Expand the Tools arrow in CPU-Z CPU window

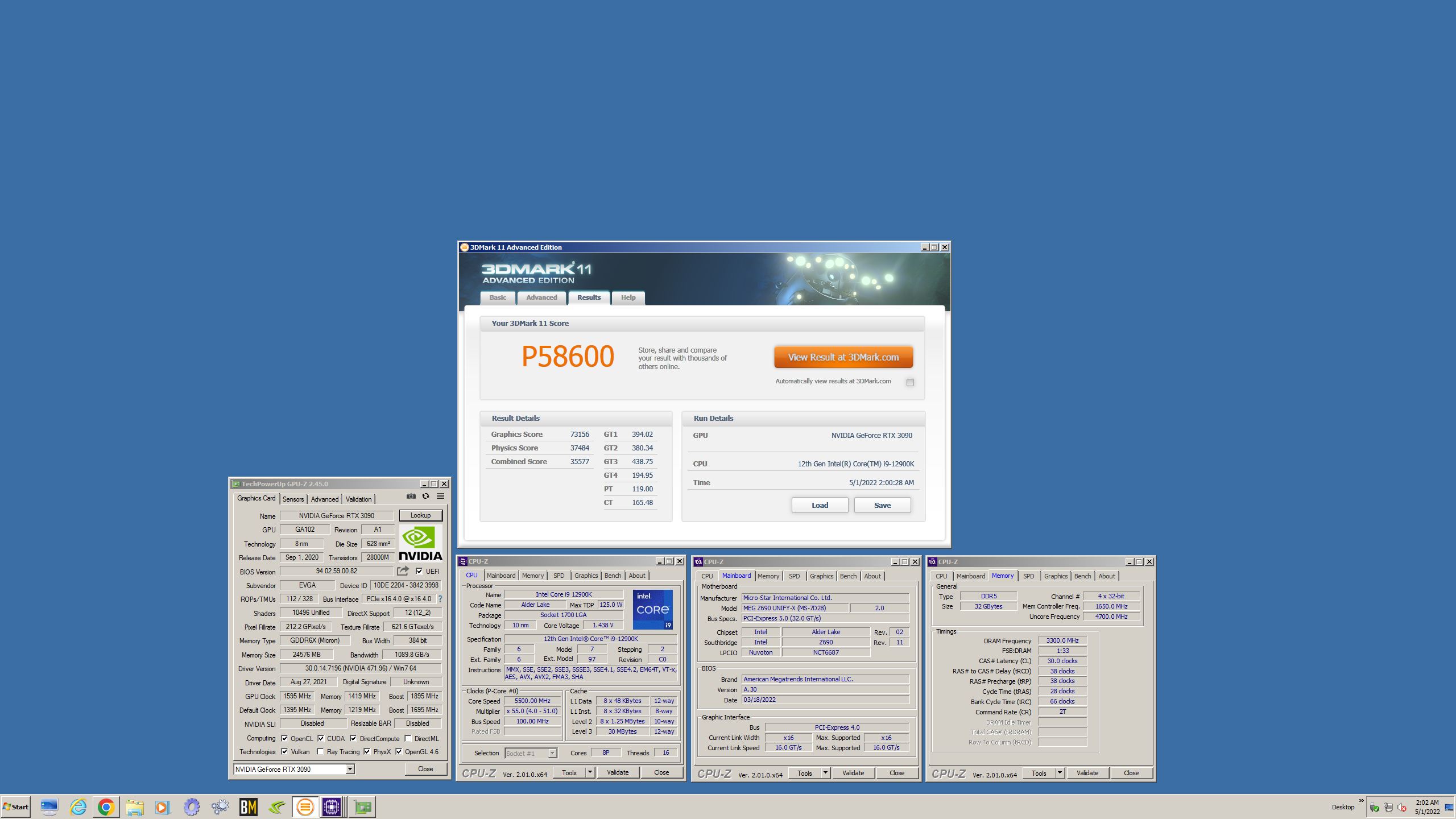[590, 772]
